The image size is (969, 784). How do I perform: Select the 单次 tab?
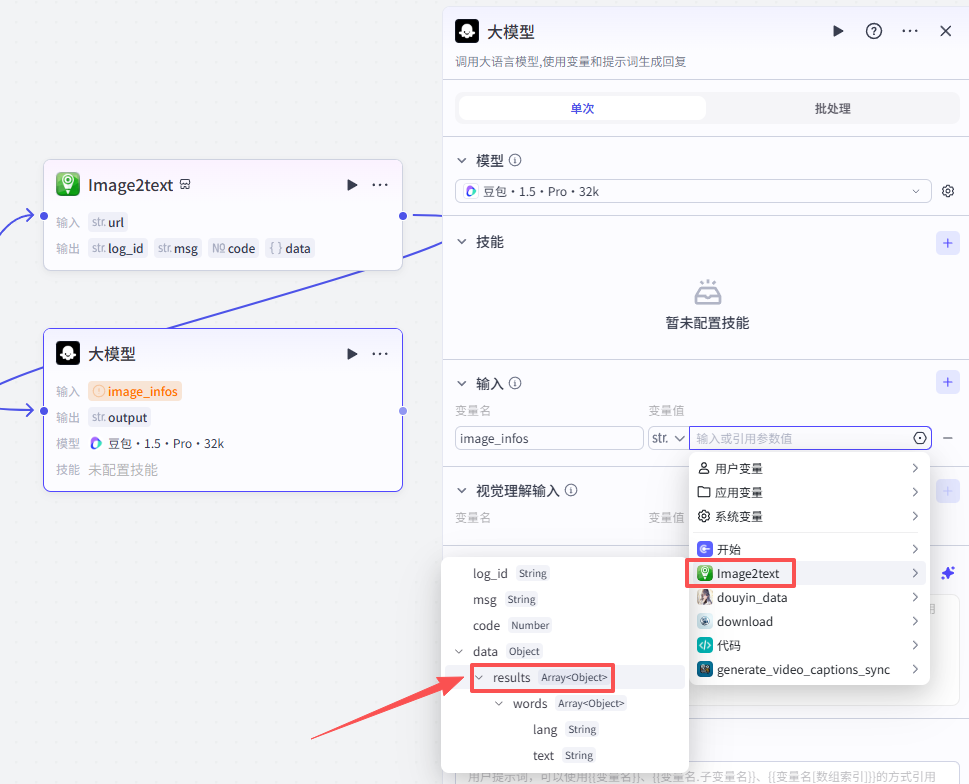[582, 108]
